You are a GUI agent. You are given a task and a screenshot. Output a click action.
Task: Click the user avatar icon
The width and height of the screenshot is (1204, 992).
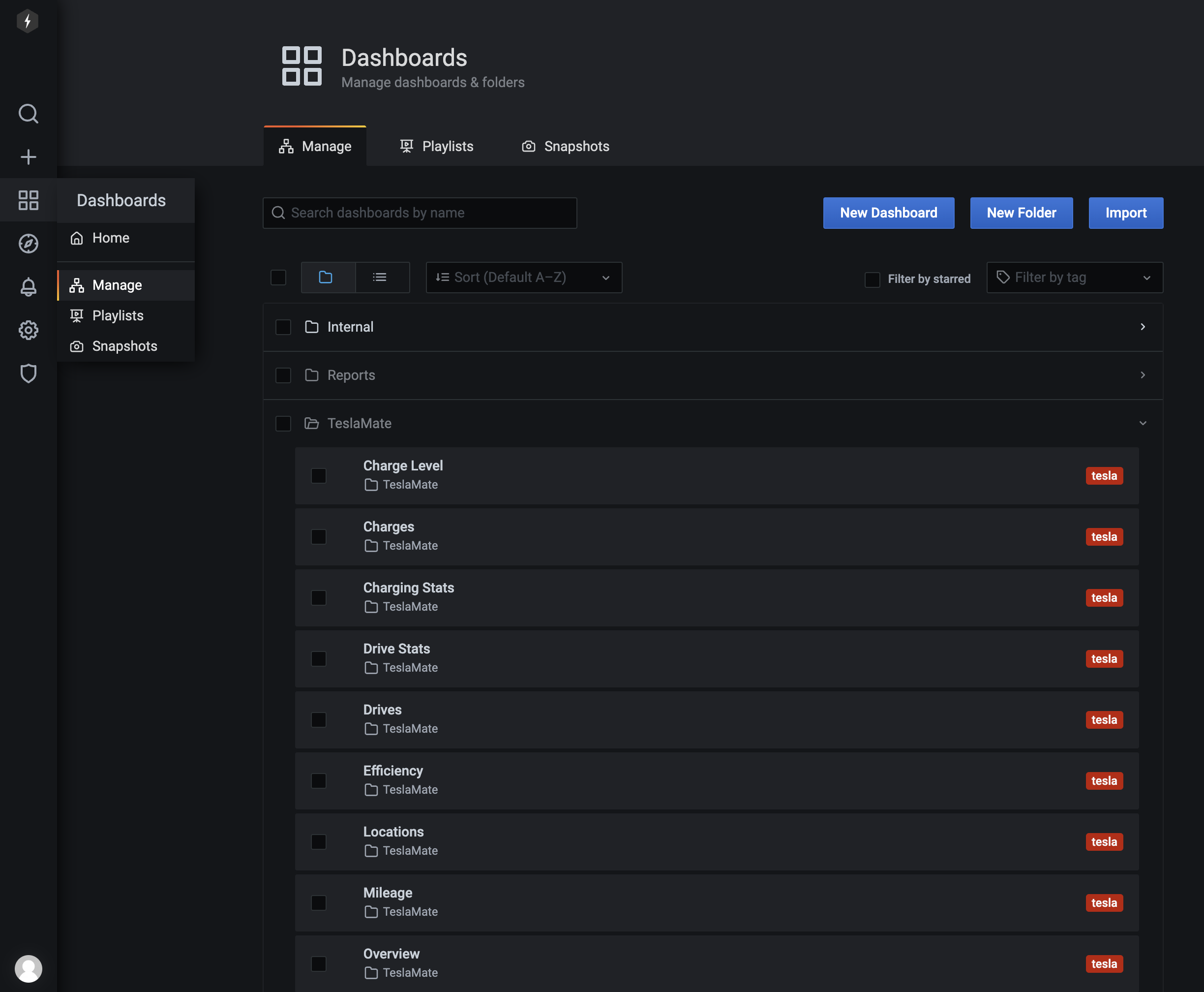28,968
